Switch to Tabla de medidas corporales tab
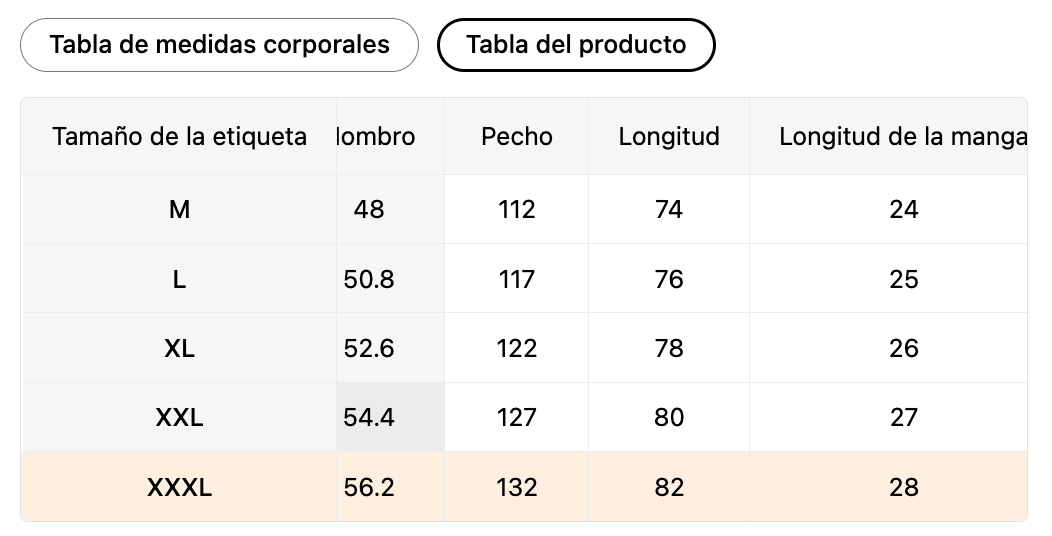Screen dimensions: 1052x536 (x=219, y=45)
